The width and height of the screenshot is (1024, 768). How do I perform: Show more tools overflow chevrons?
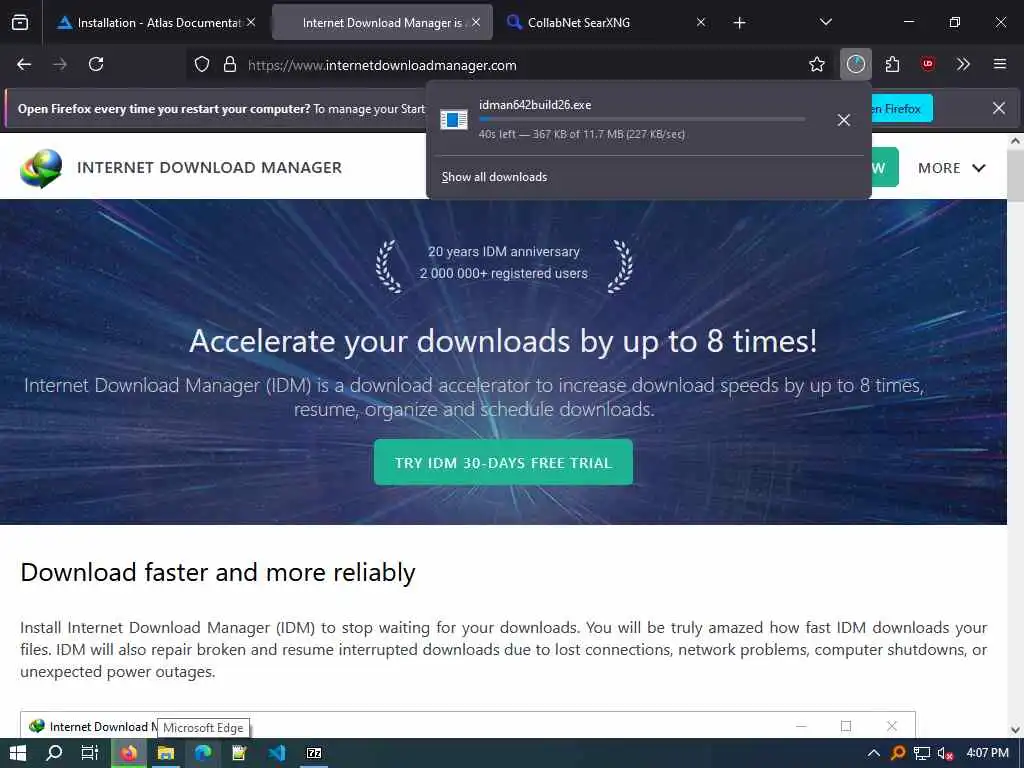963,64
